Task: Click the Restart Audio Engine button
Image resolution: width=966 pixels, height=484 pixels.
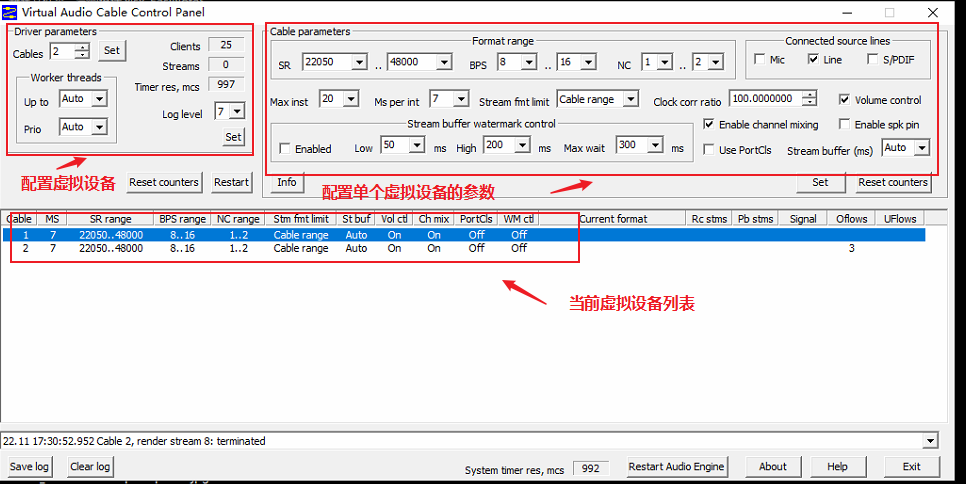Action: [x=676, y=466]
